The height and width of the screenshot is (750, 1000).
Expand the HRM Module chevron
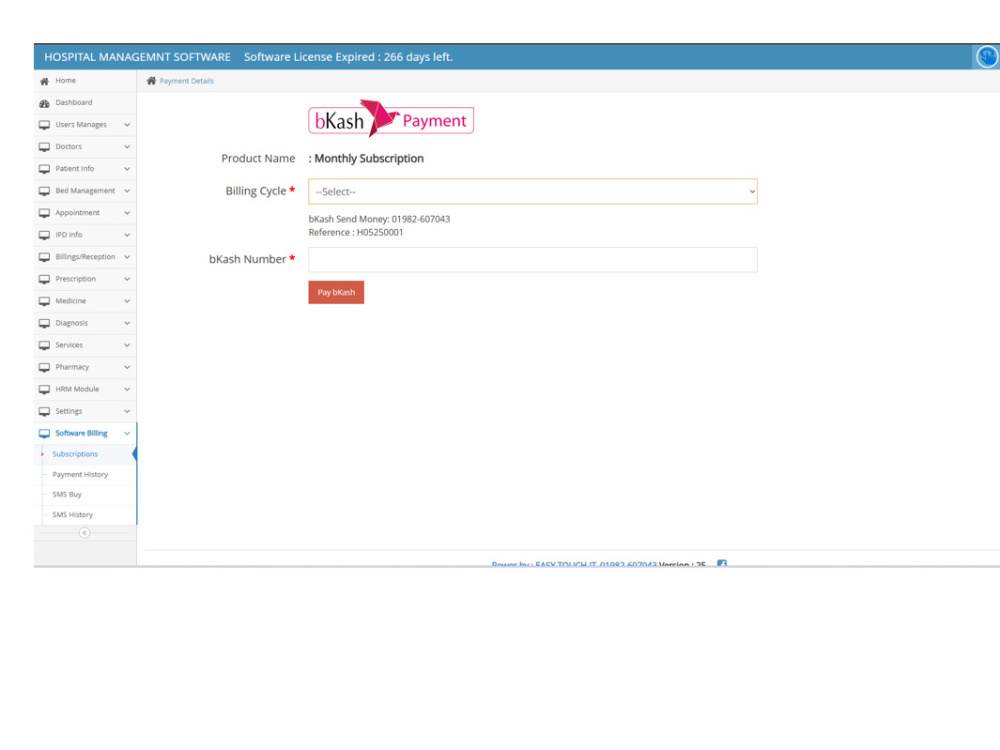pos(127,389)
